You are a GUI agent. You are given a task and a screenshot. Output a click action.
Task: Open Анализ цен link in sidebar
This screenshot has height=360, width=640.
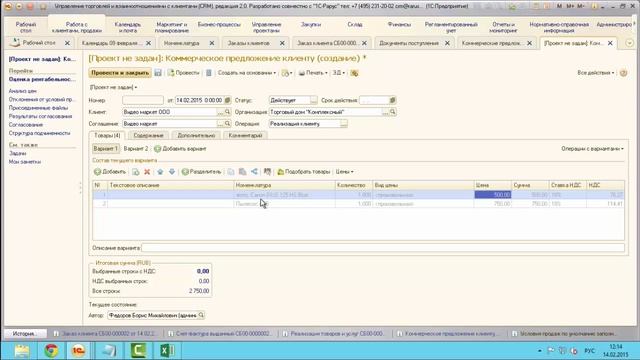click(23, 91)
